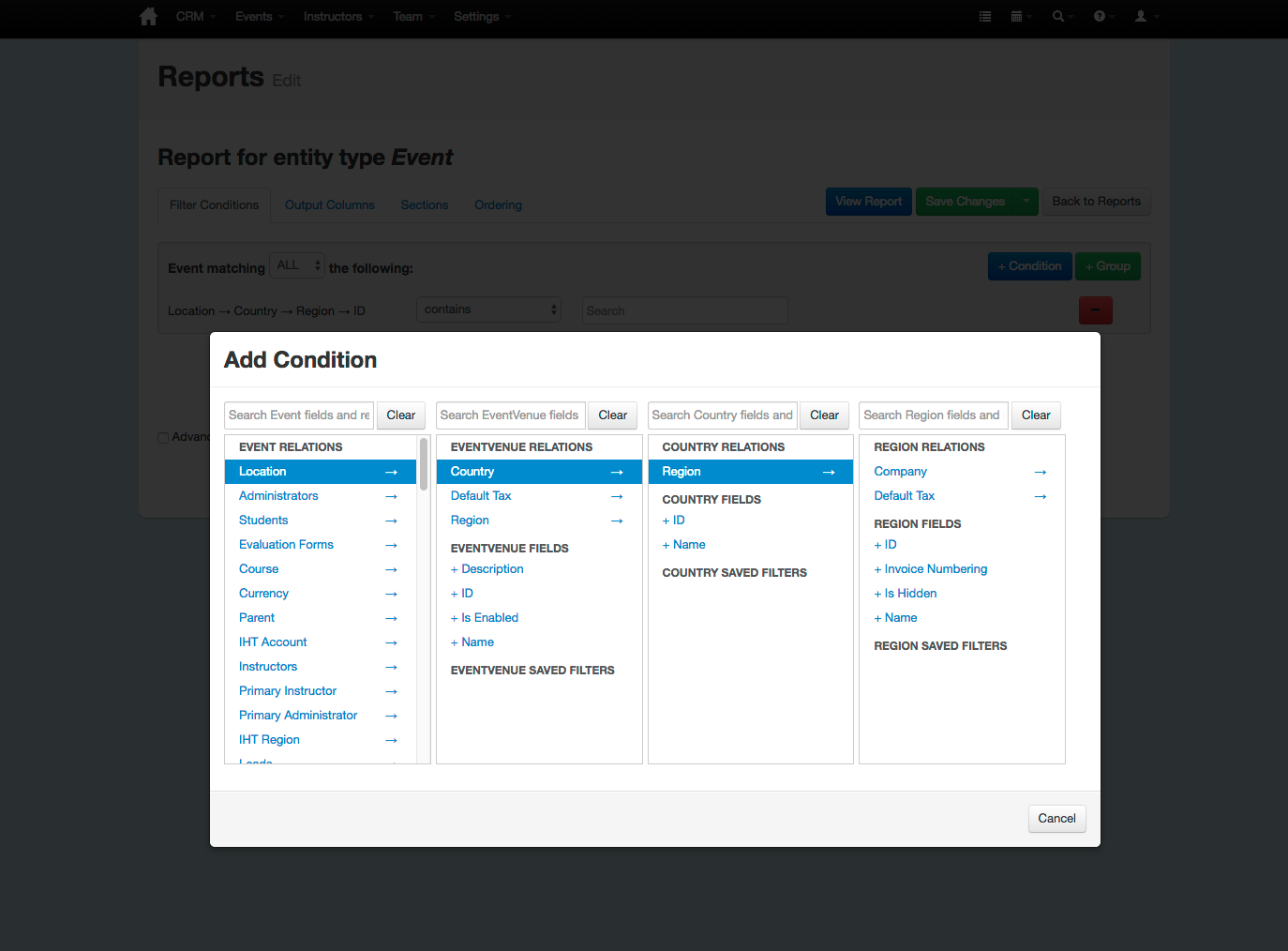Click the View Report button
Image resolution: width=1288 pixels, height=951 pixels.
869,202
